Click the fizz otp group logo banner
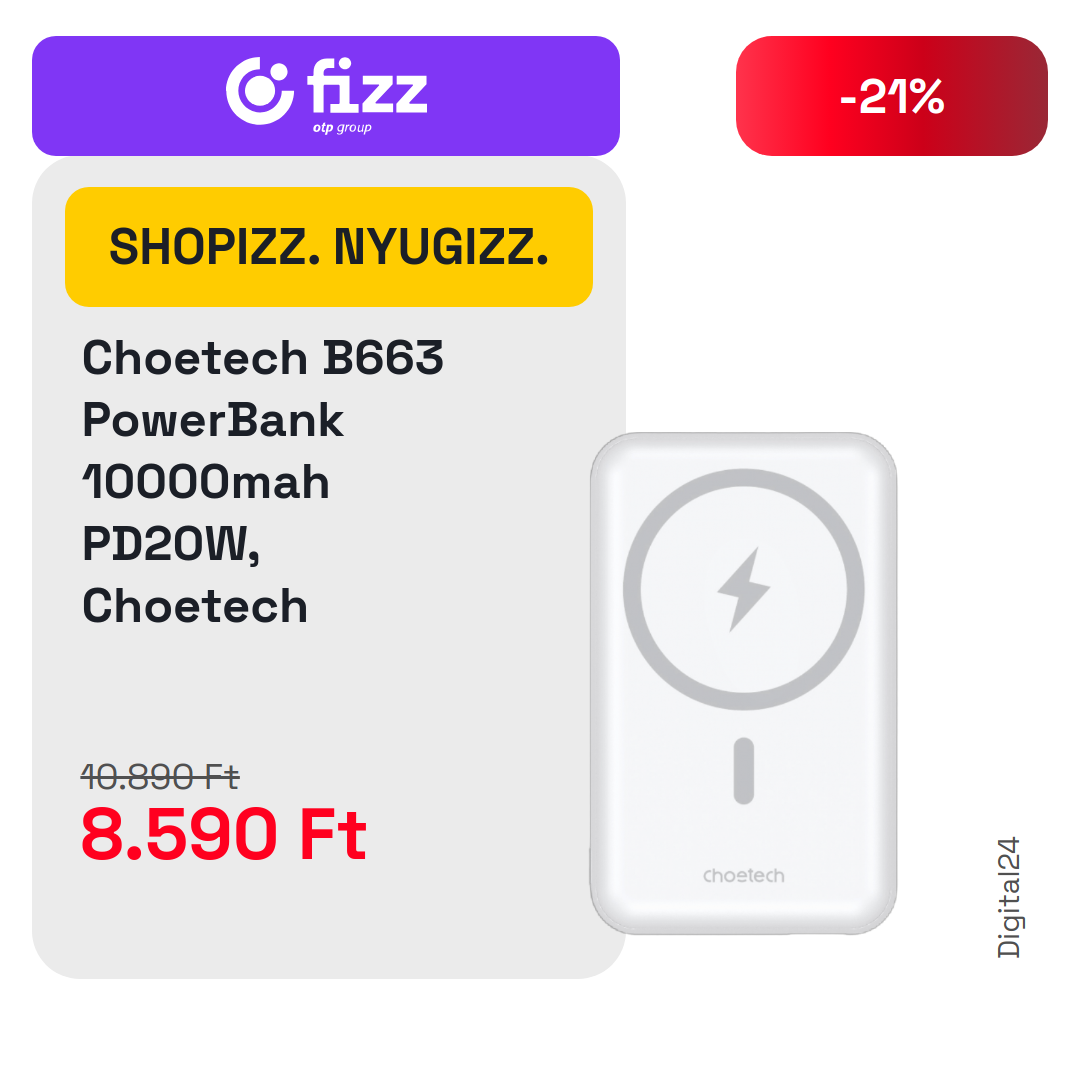Viewport: 1080px width, 1080px height. click(326, 96)
